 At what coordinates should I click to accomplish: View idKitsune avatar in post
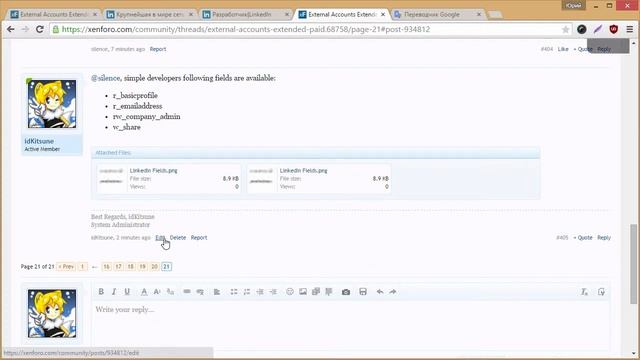pos(52,104)
